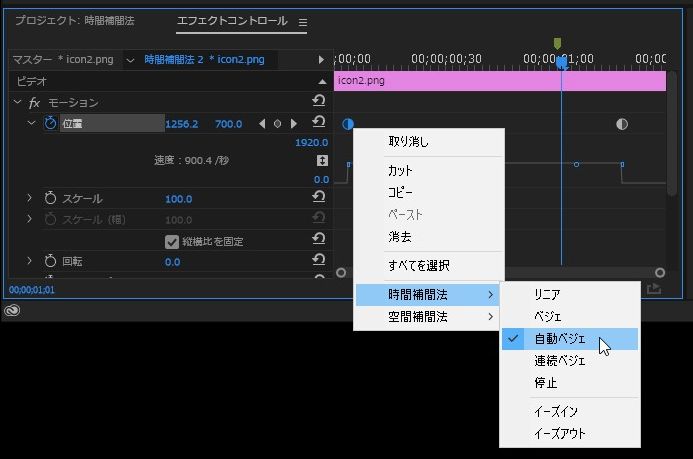Click the play arrow beside the clip name
Screen dimensions: 693x459
click(x=321, y=61)
